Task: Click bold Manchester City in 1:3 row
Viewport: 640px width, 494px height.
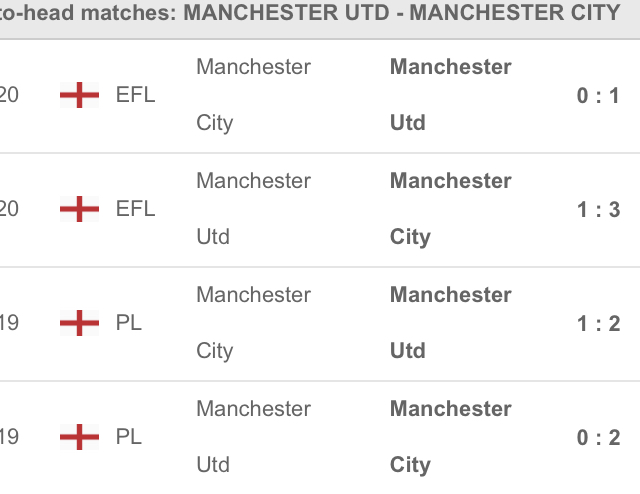Action: [451, 209]
